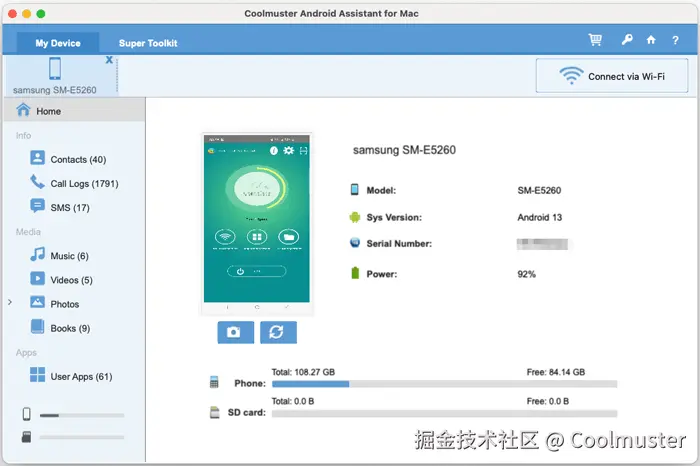Open the shopping cart purchase icon
The image size is (700, 466).
pyautogui.click(x=595, y=40)
